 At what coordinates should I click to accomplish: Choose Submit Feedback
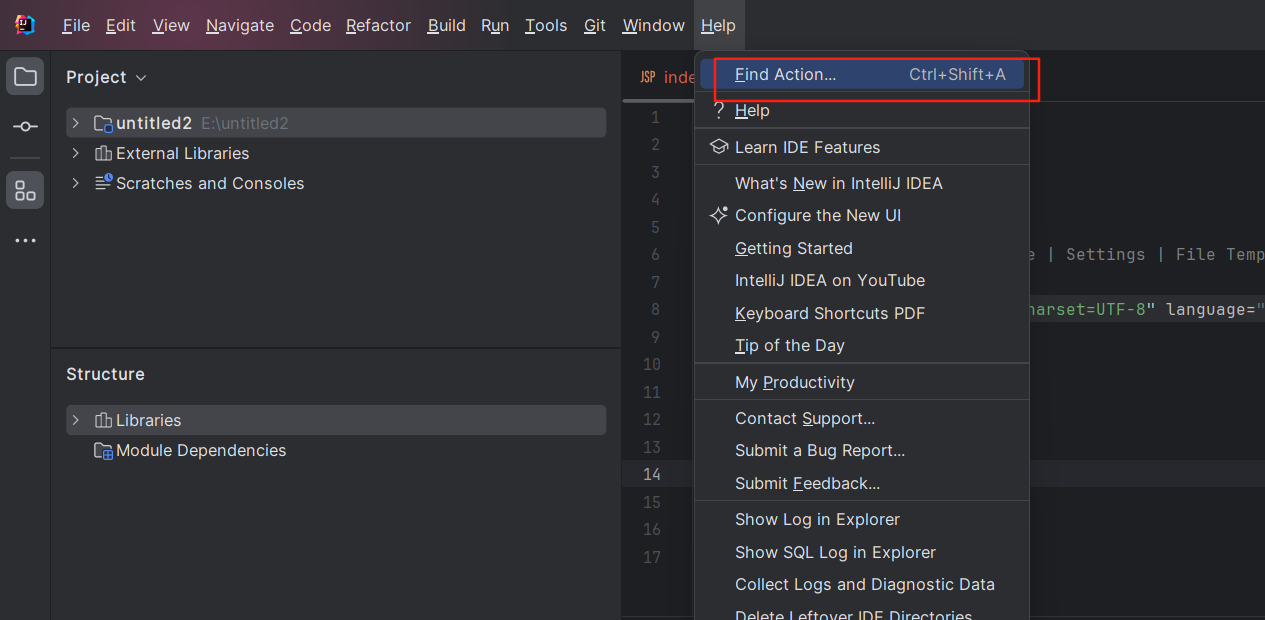coord(862,483)
